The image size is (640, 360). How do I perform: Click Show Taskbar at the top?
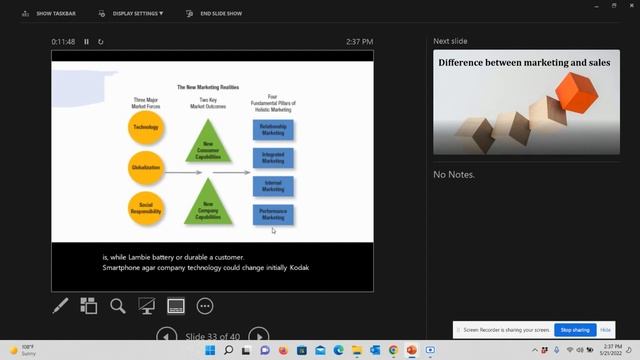coord(49,13)
